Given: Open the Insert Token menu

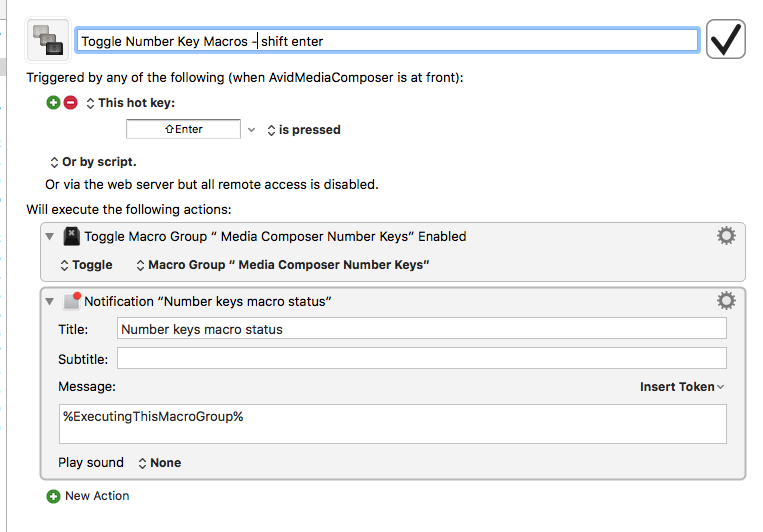Looking at the screenshot, I should coord(682,387).
